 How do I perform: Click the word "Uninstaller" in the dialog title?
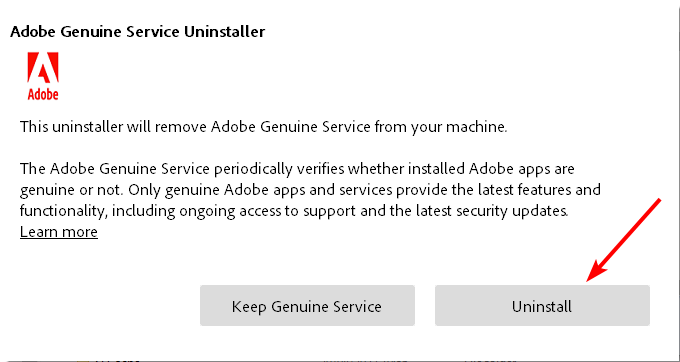[x=225, y=32]
